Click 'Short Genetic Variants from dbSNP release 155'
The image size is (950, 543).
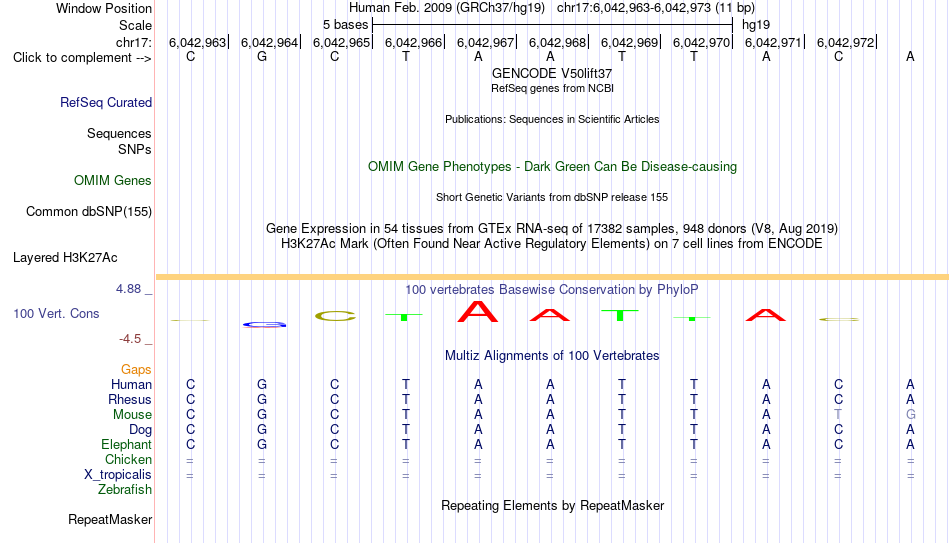point(552,197)
